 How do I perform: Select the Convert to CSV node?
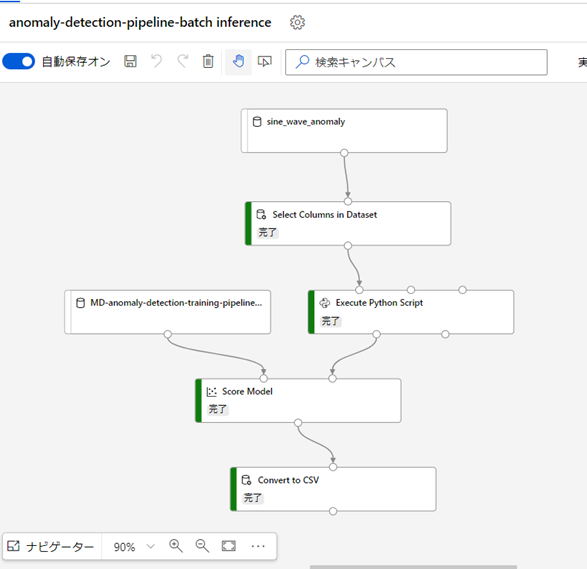(333, 489)
